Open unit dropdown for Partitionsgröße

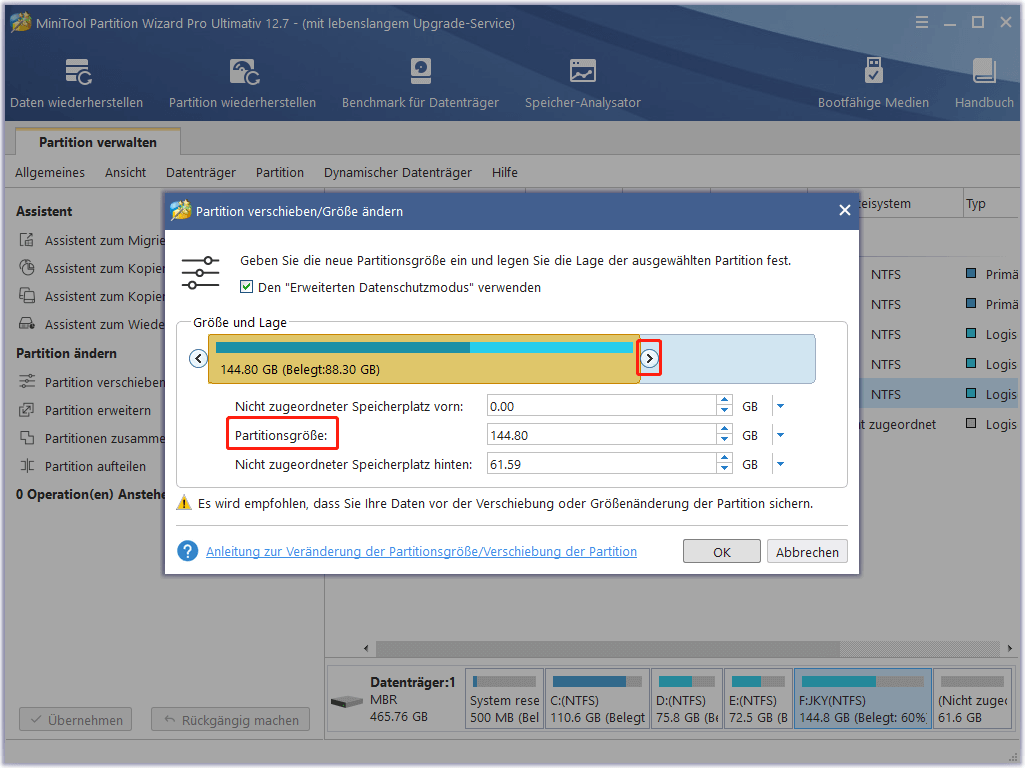click(780, 435)
